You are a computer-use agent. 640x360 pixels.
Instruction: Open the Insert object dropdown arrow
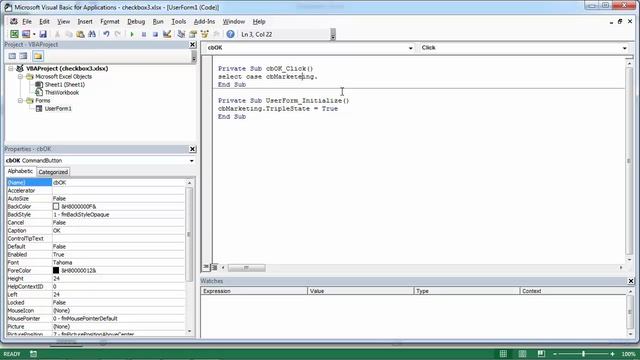[34, 34]
